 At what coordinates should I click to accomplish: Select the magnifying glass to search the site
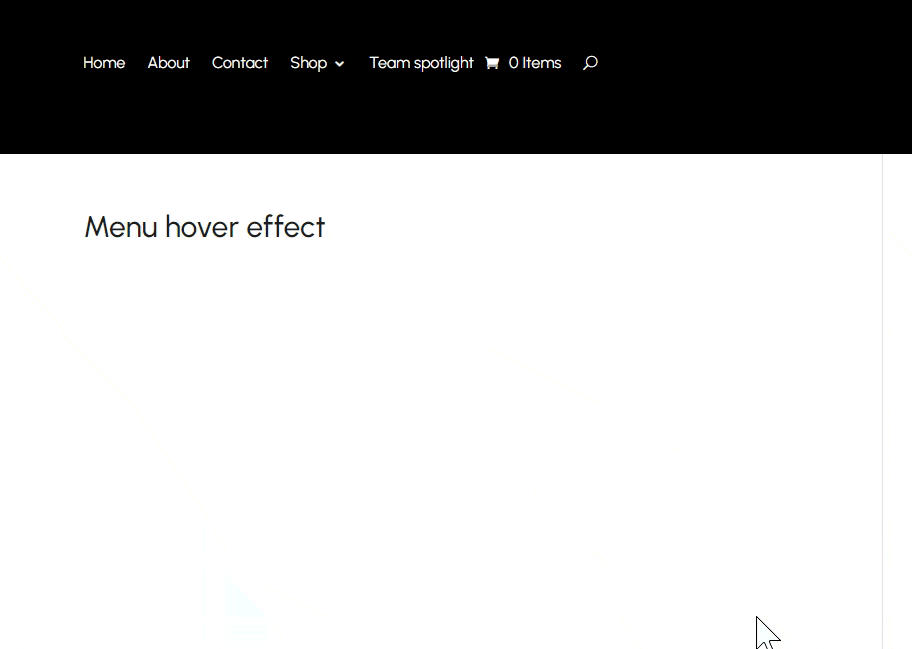tap(590, 63)
